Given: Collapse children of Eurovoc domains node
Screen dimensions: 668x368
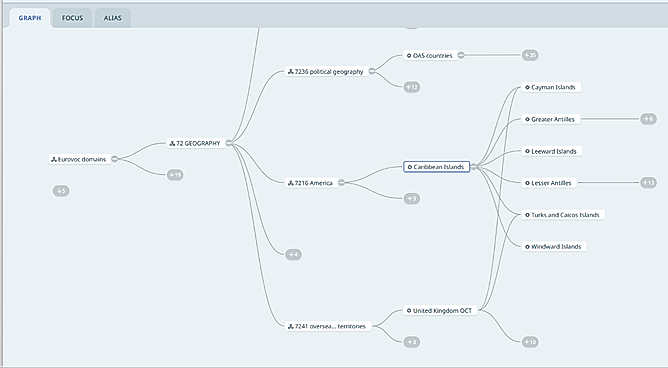Looking at the screenshot, I should click(x=115, y=159).
